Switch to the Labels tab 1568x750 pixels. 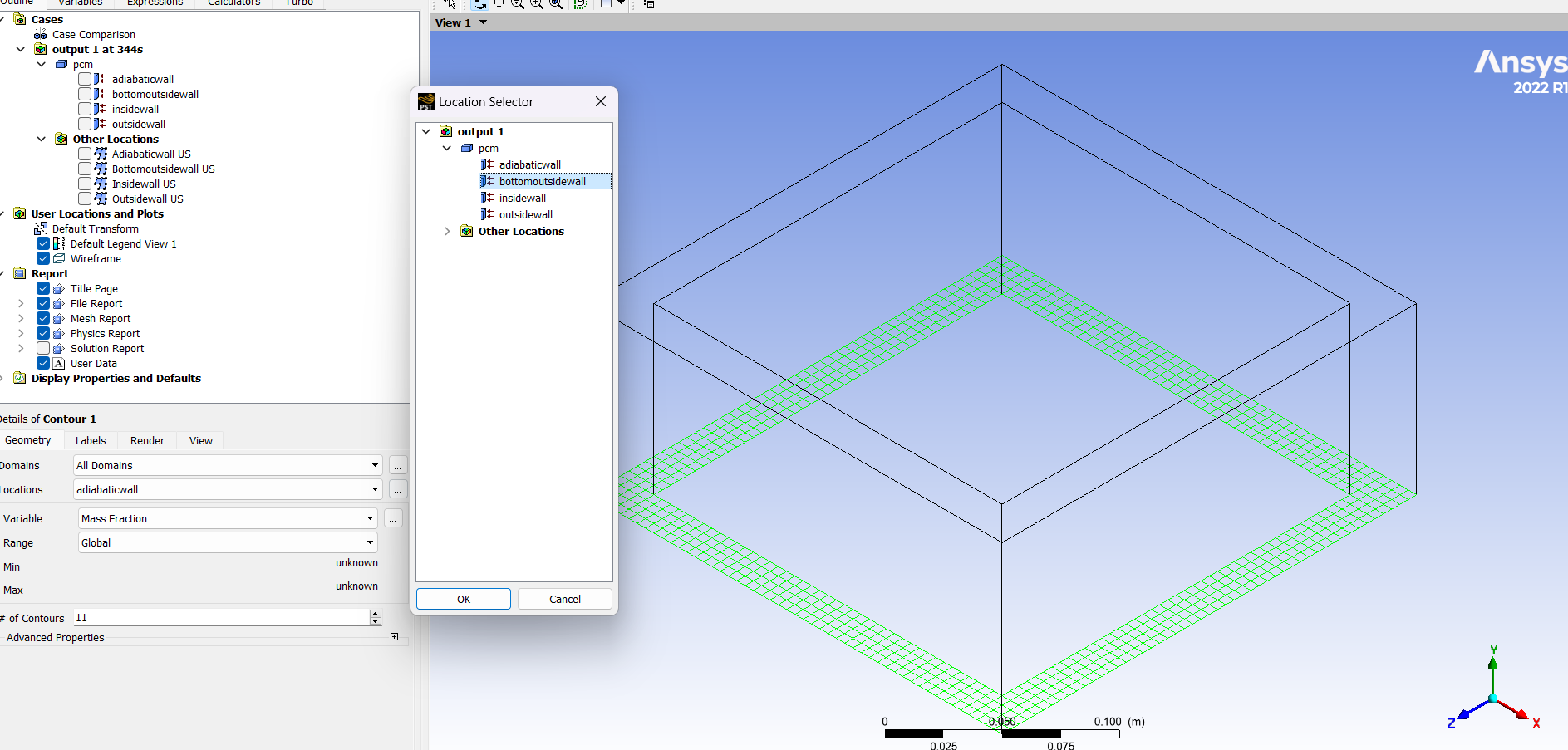91,441
